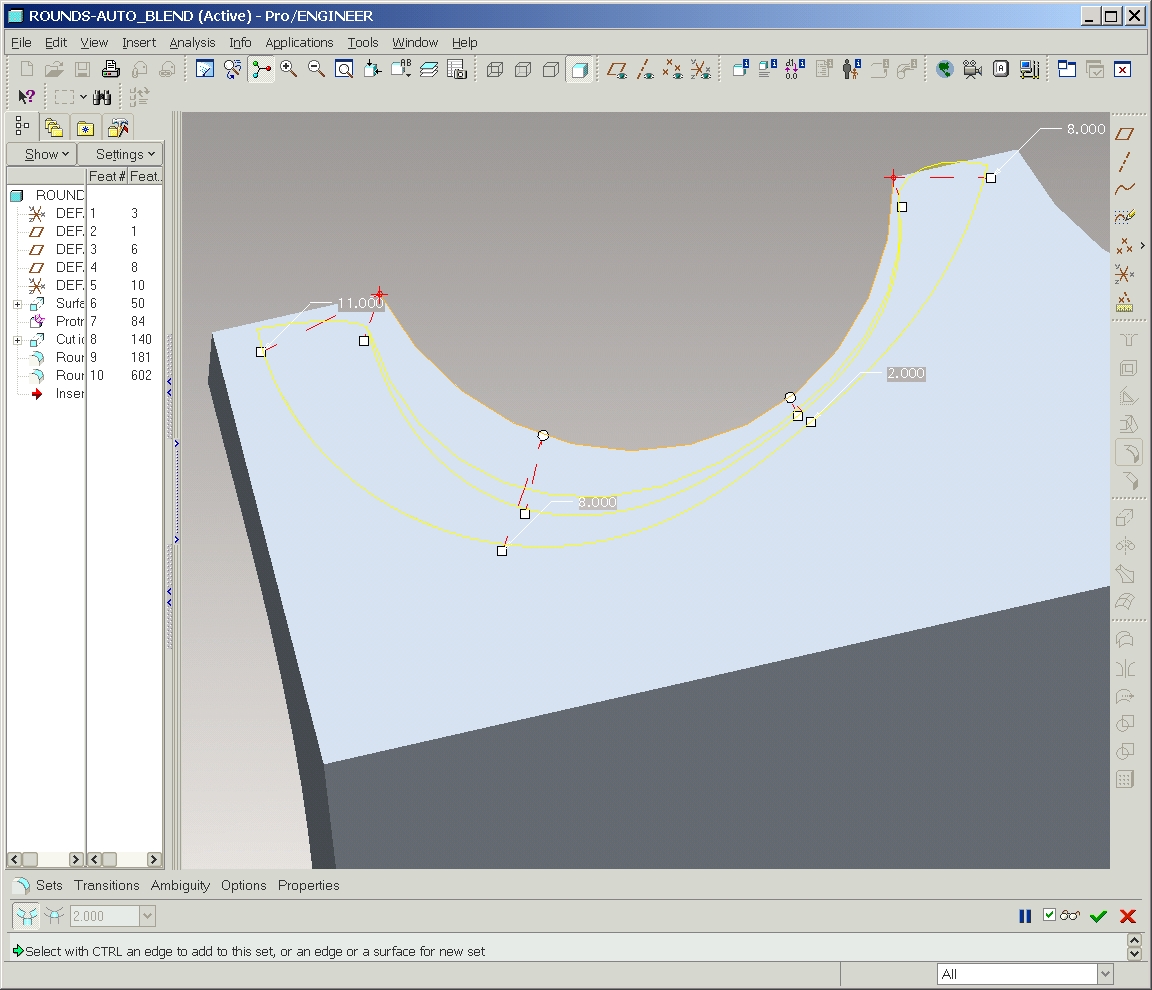The image size is (1152, 990).
Task: Open the Analysis menu
Action: 192,43
